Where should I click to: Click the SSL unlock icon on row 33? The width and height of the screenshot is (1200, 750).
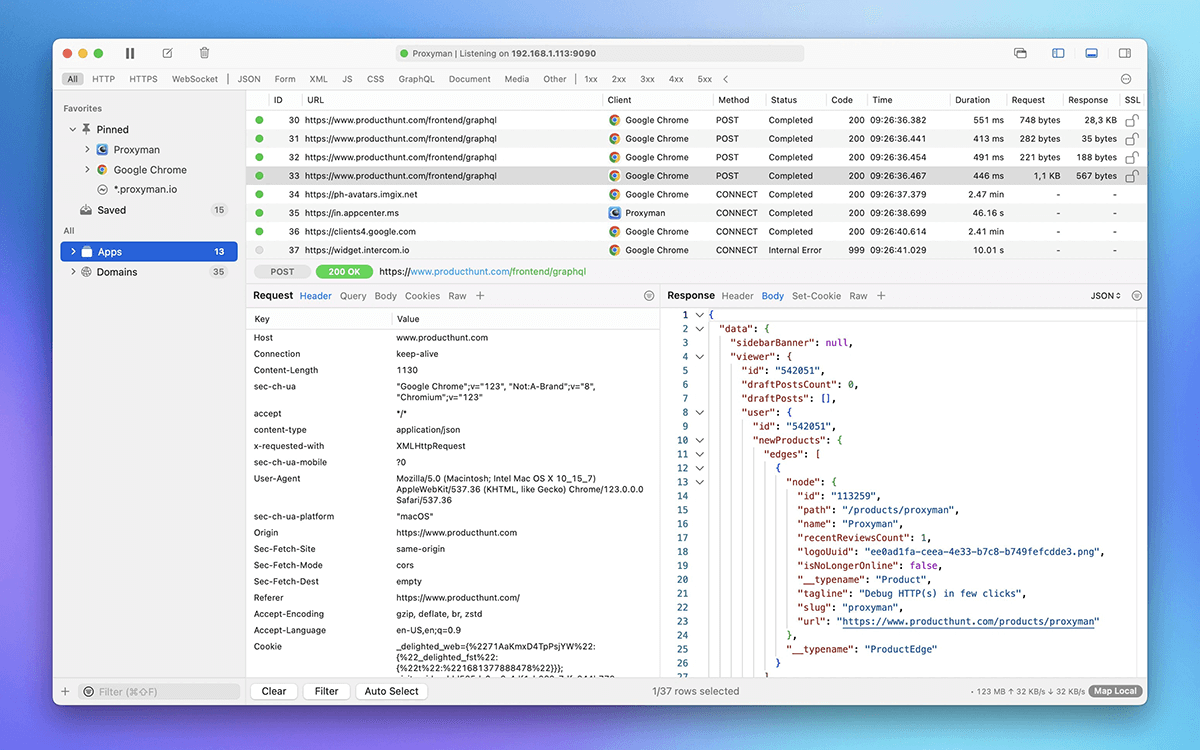tap(1132, 176)
